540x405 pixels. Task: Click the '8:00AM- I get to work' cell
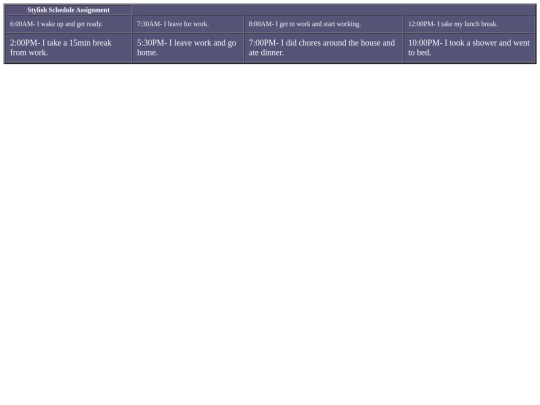tap(323, 24)
